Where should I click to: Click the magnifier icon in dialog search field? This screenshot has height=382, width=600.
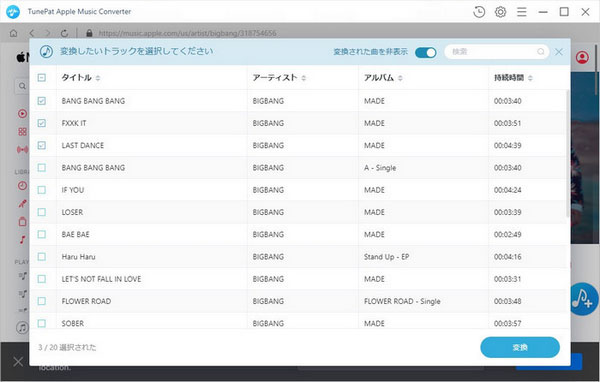(541, 51)
